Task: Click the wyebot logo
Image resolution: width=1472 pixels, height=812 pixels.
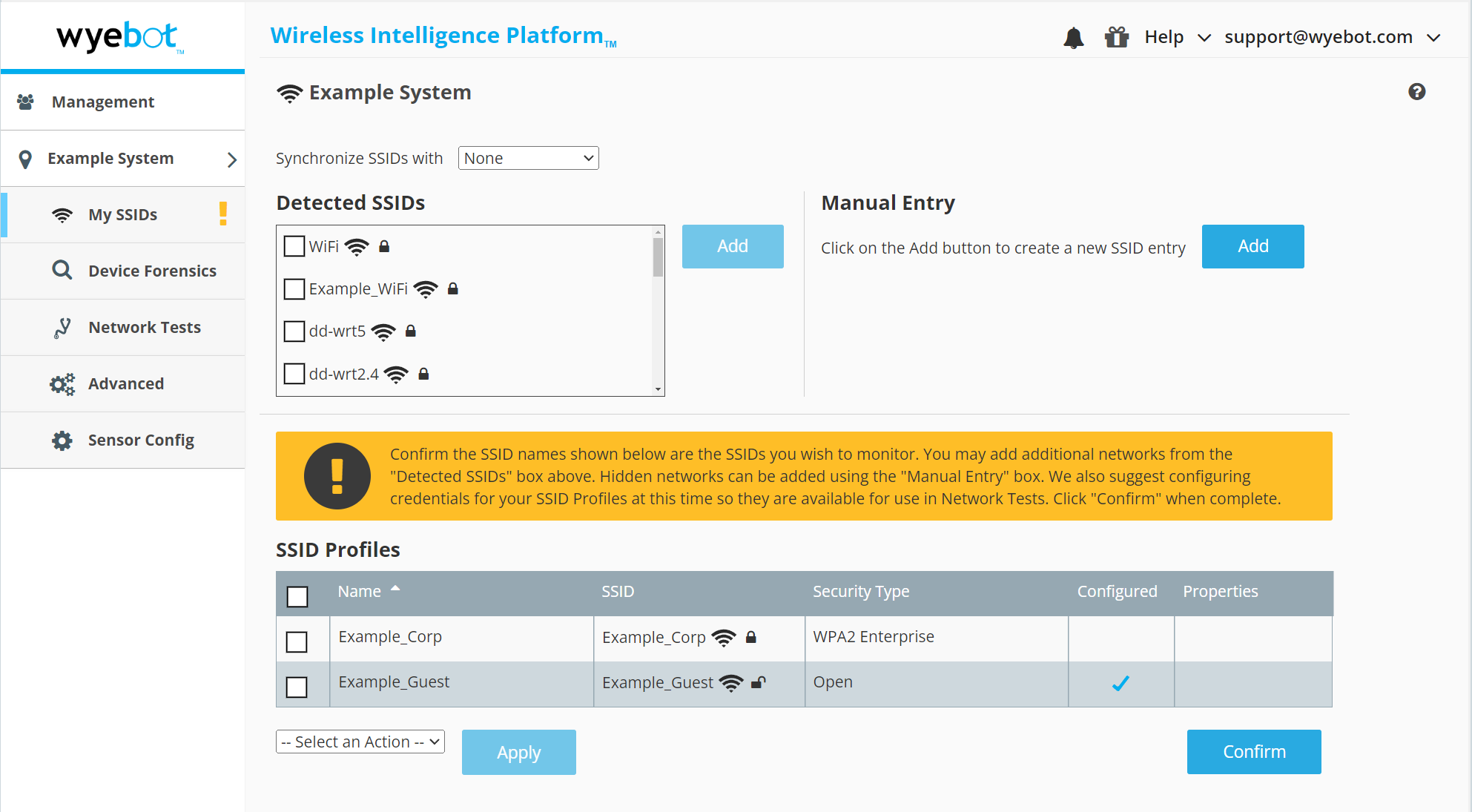Action: coord(119,36)
